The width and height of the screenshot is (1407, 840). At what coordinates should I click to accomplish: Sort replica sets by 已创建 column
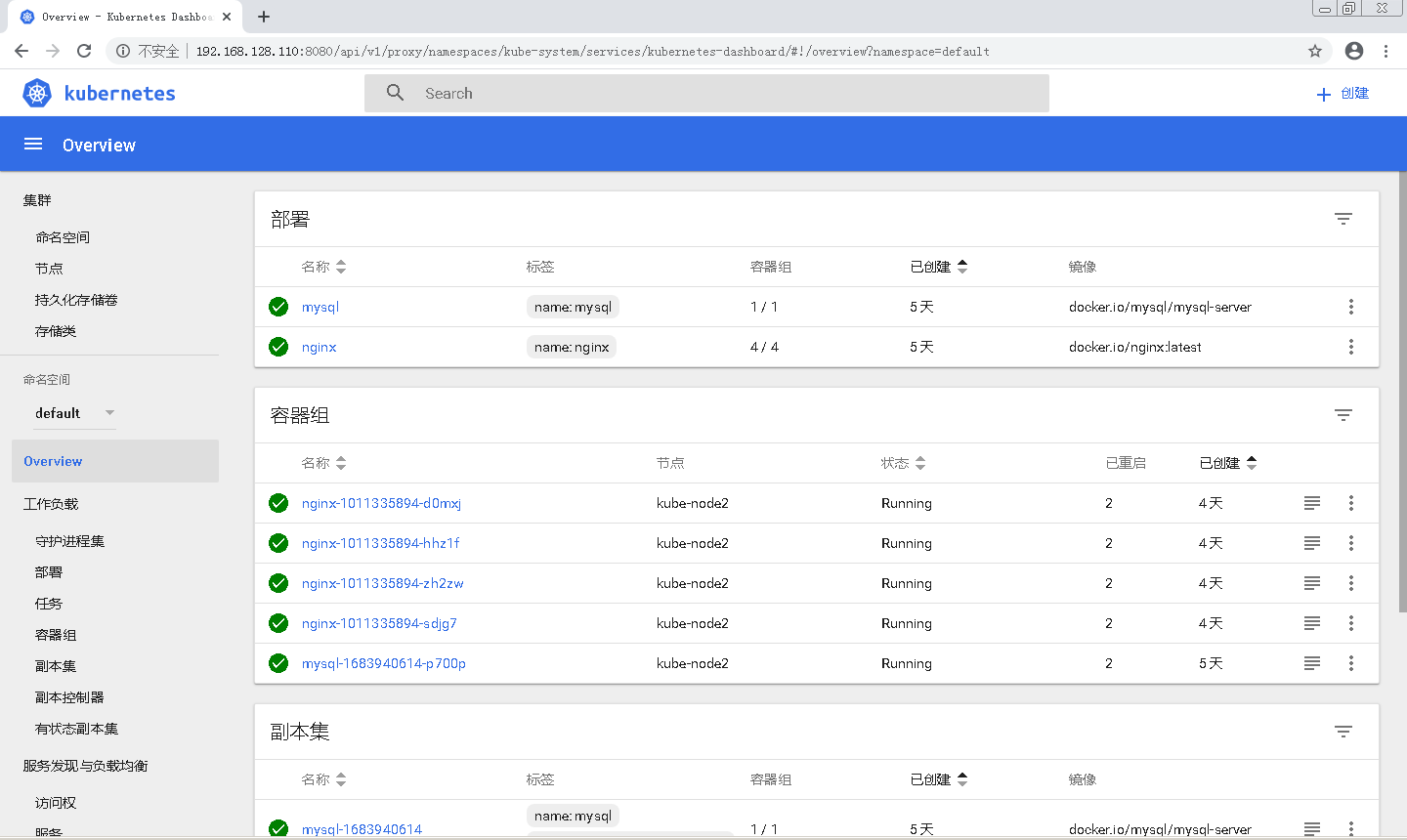939,779
